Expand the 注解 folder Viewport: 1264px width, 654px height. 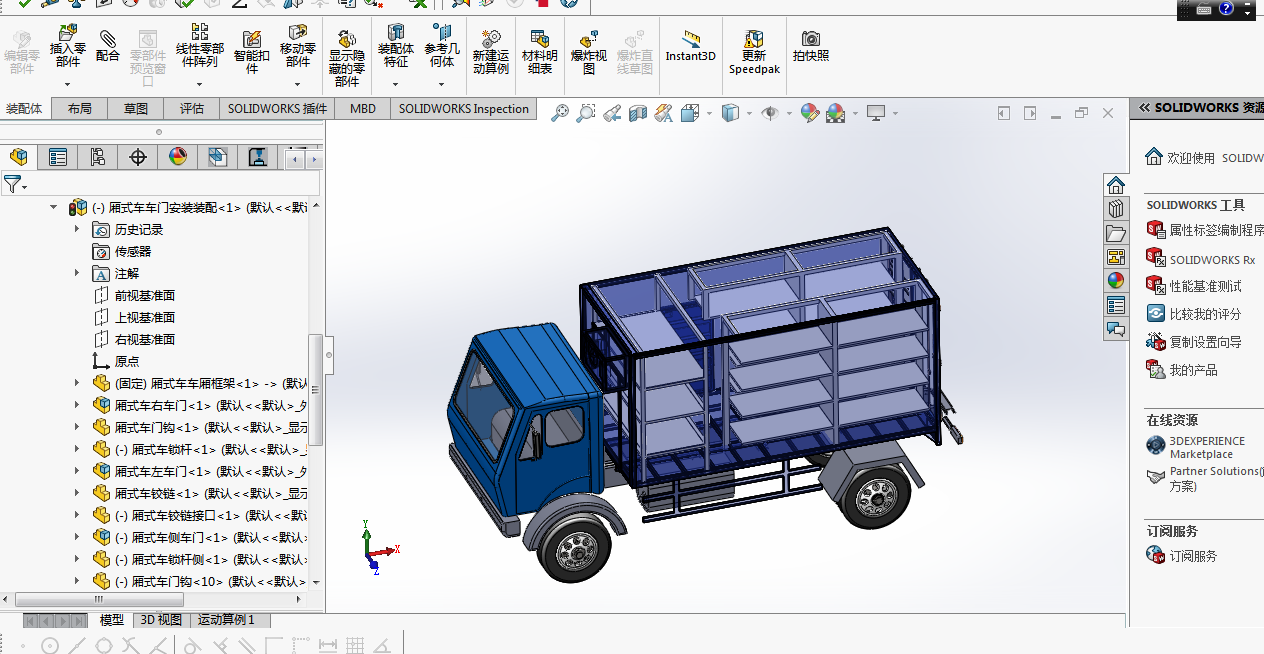coord(77,273)
